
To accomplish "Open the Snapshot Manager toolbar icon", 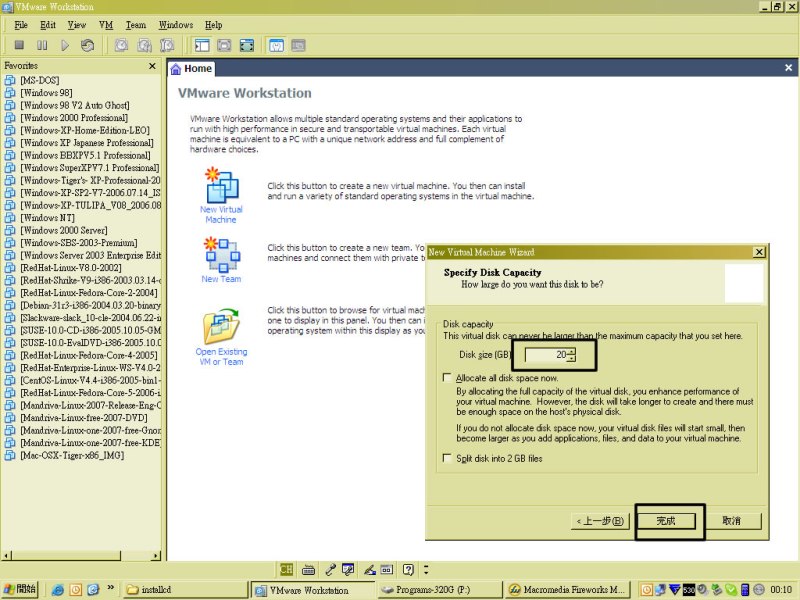I will tap(167, 45).
